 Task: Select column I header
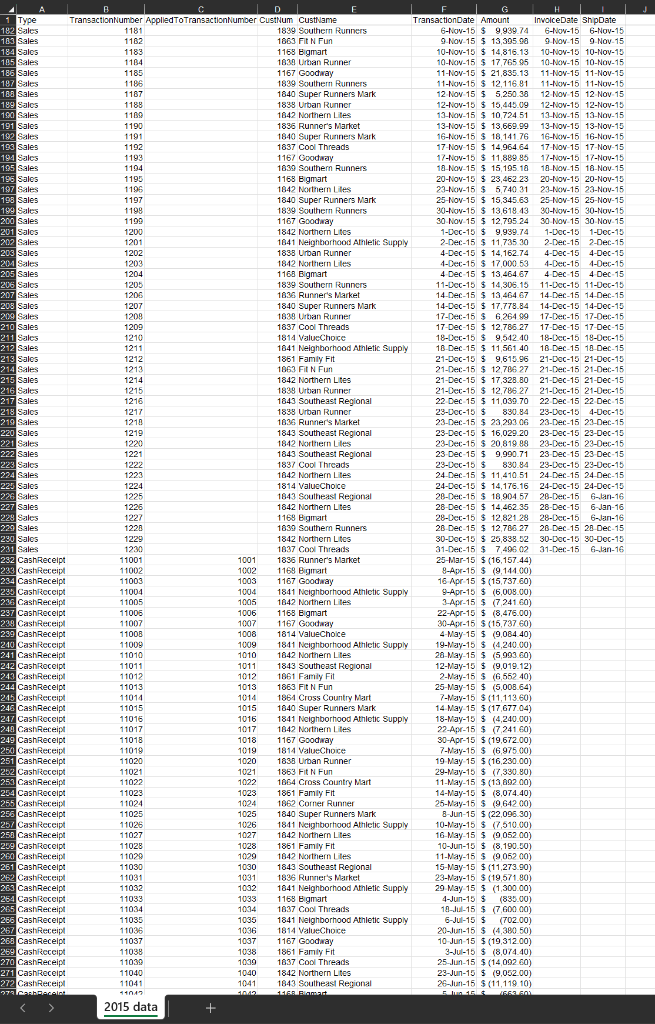pos(602,9)
